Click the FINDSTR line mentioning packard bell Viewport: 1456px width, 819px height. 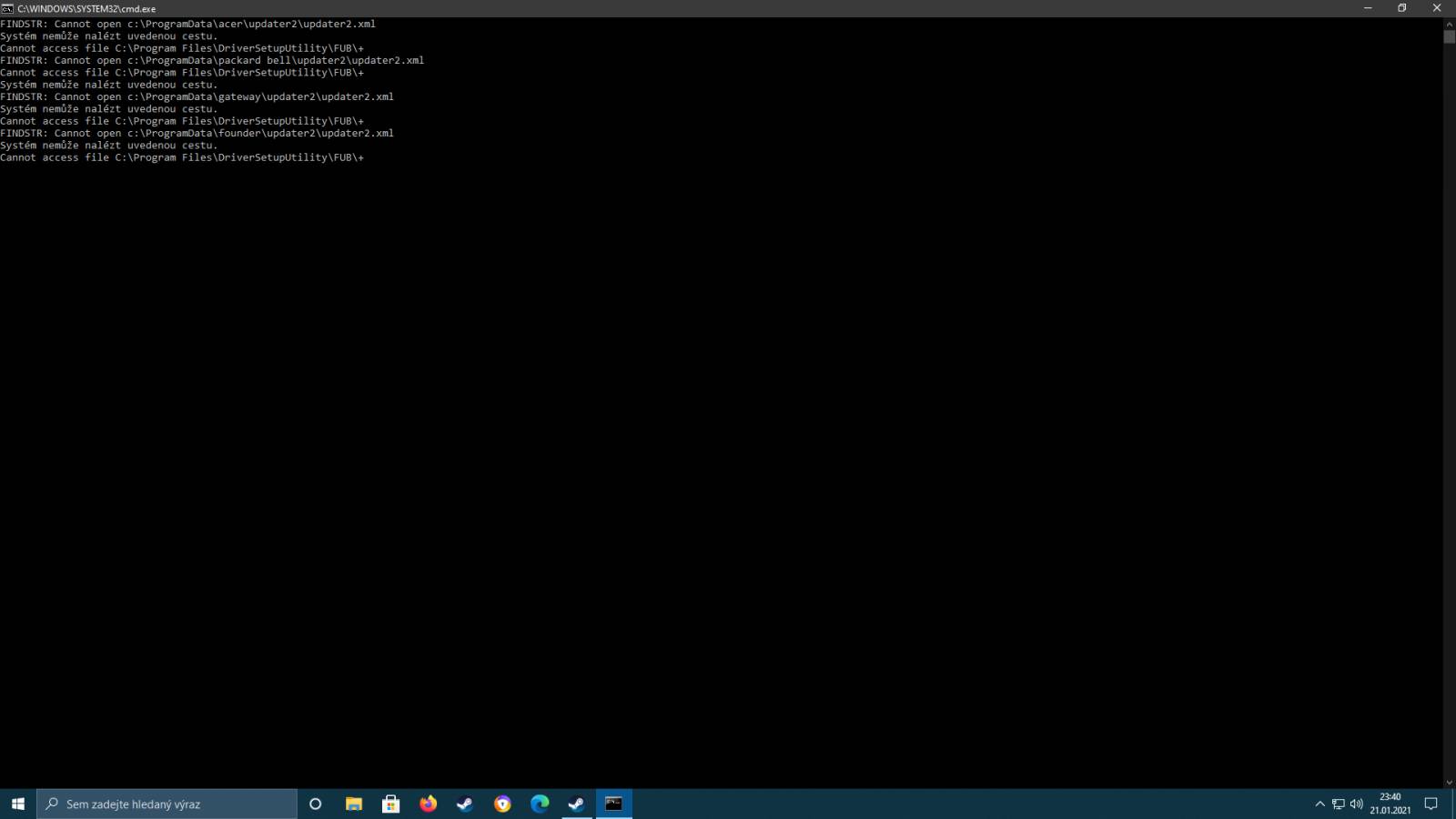click(212, 60)
